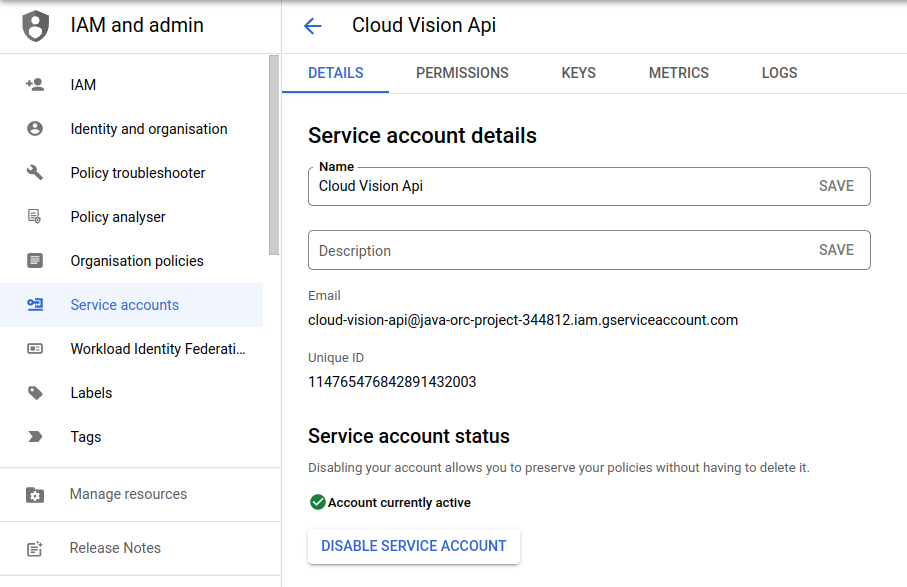
Task: Click the Organisation policies list icon
Action: point(35,261)
